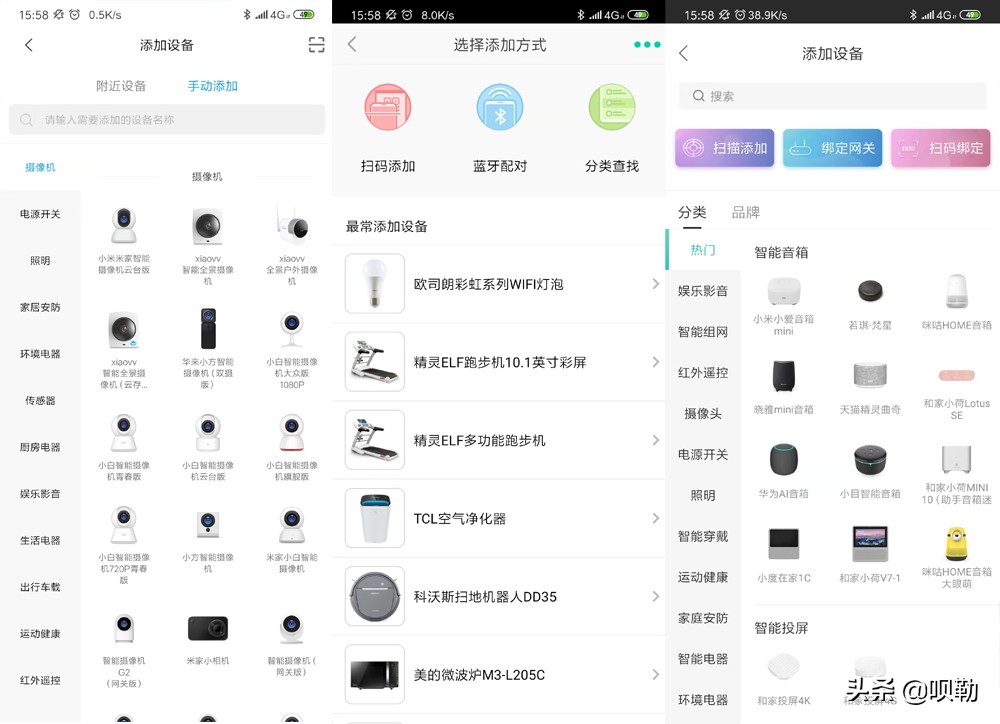Expand the 欧司朗彩虹系列WIFI灯泡 chevron

pyautogui.click(x=656, y=284)
